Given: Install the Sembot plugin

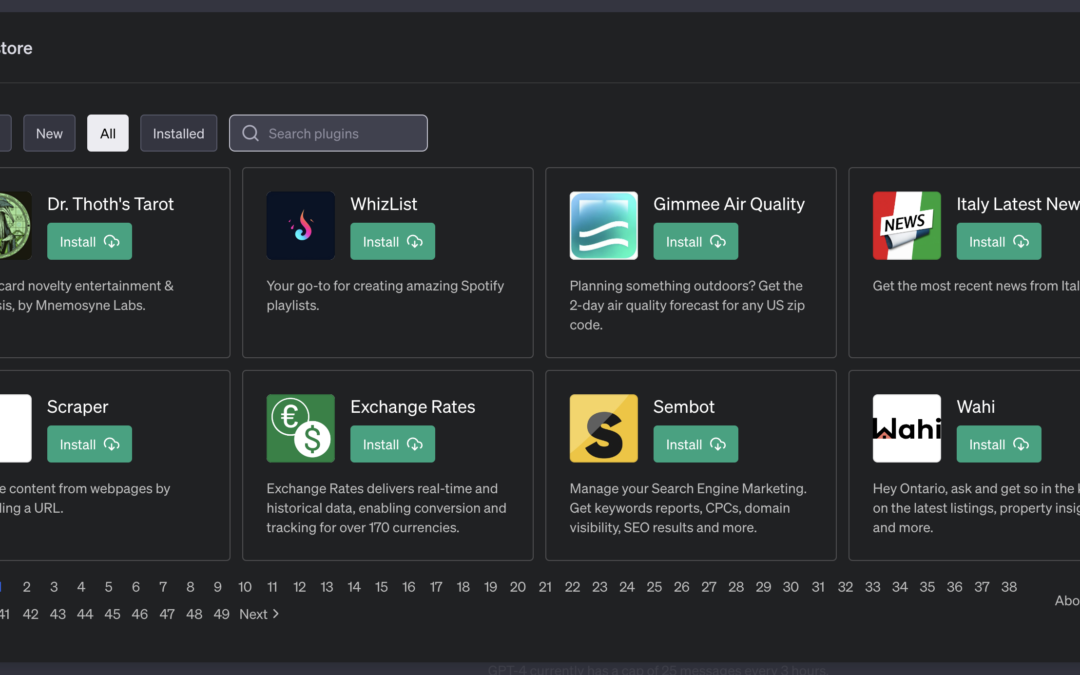Looking at the screenshot, I should tap(696, 444).
